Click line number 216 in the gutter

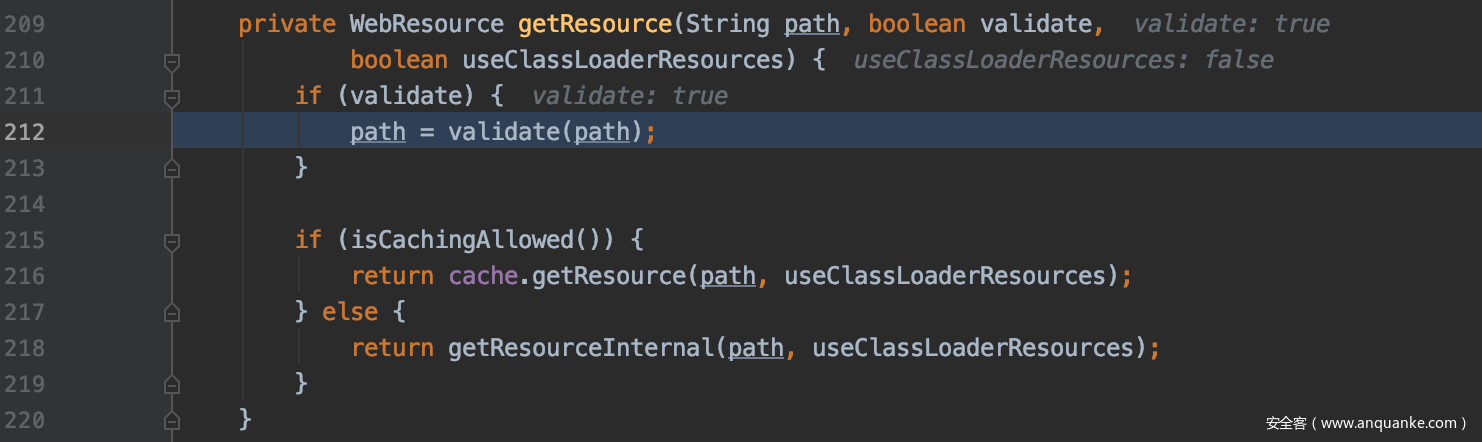pos(24,277)
